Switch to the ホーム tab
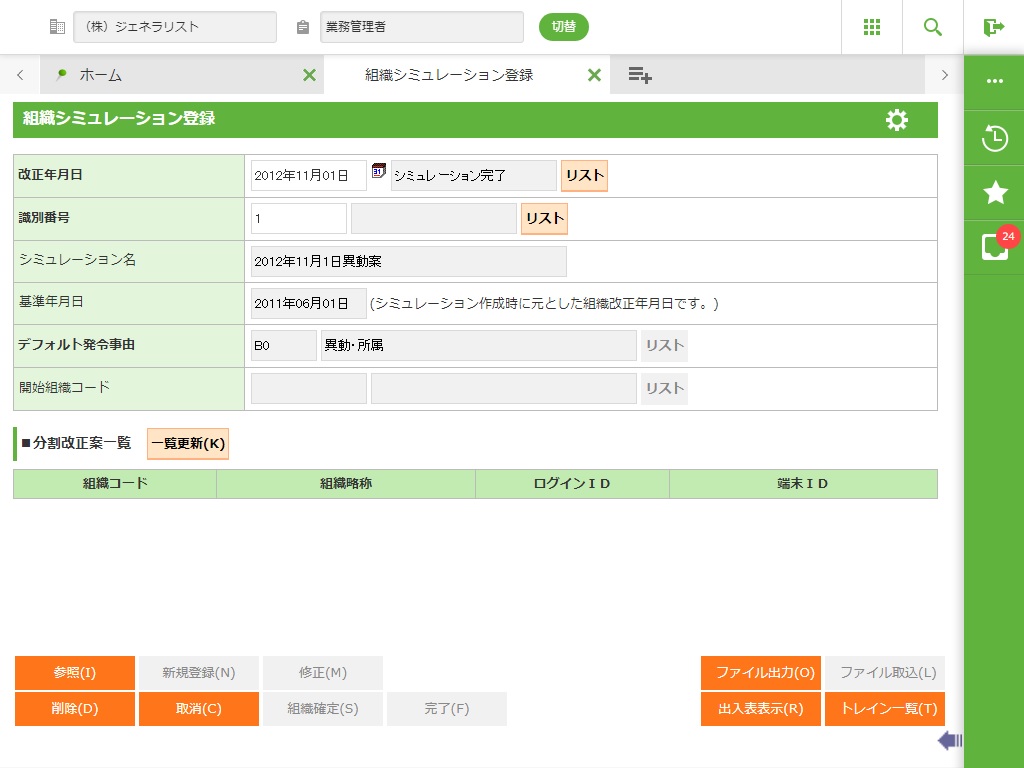Image resolution: width=1024 pixels, height=768 pixels. (100, 75)
